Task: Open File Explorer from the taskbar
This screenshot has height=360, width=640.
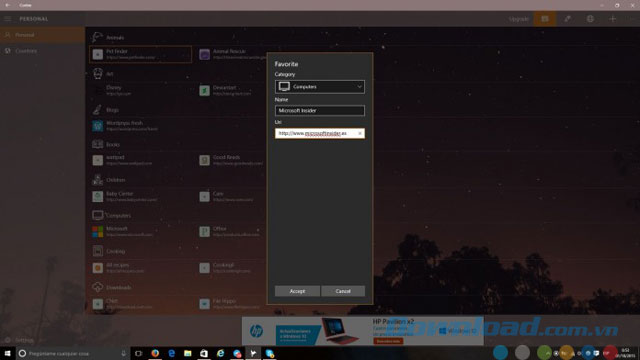Action: coord(188,353)
